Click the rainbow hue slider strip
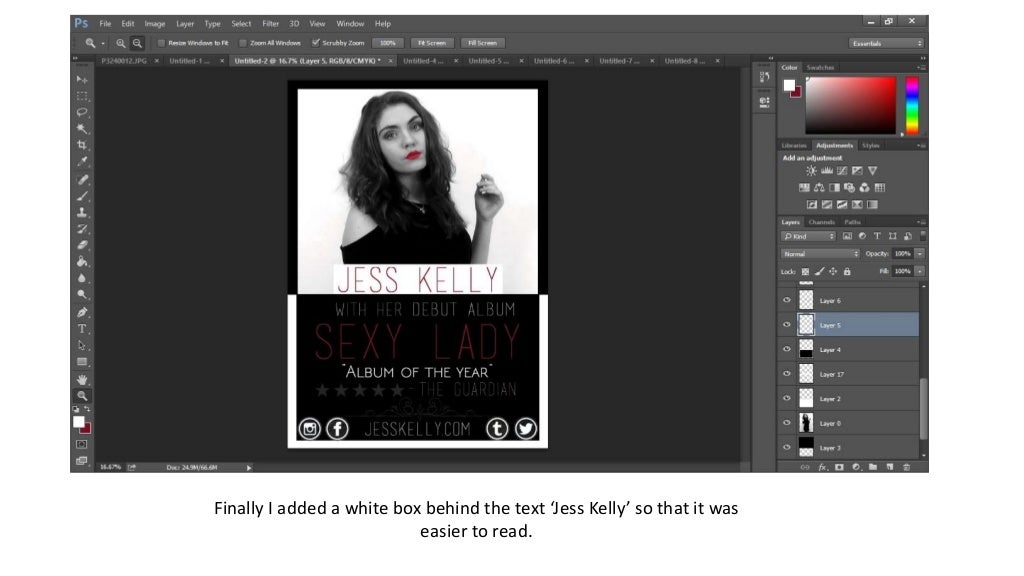 [911, 104]
